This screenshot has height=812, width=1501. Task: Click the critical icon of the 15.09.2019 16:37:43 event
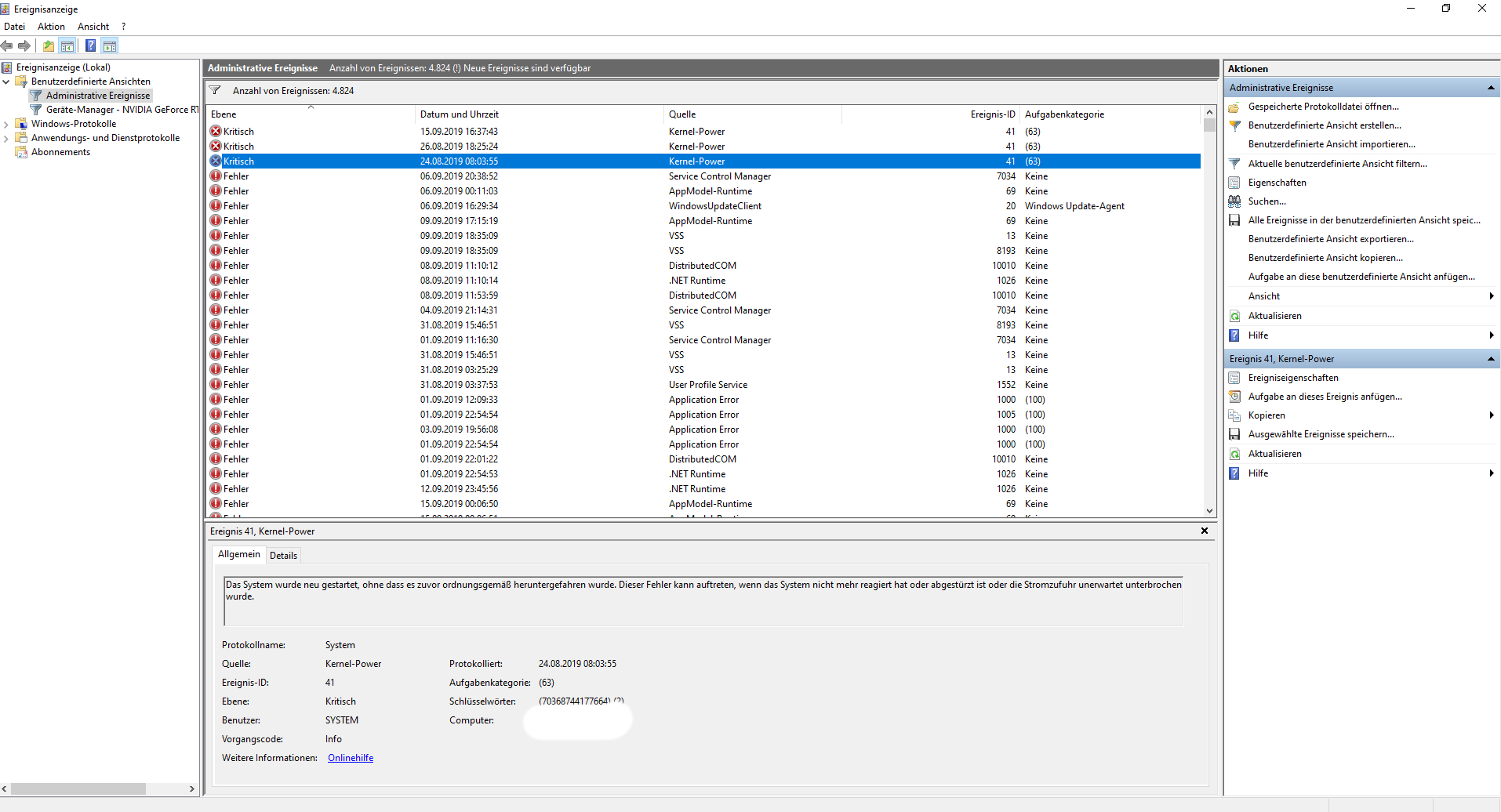(x=216, y=132)
